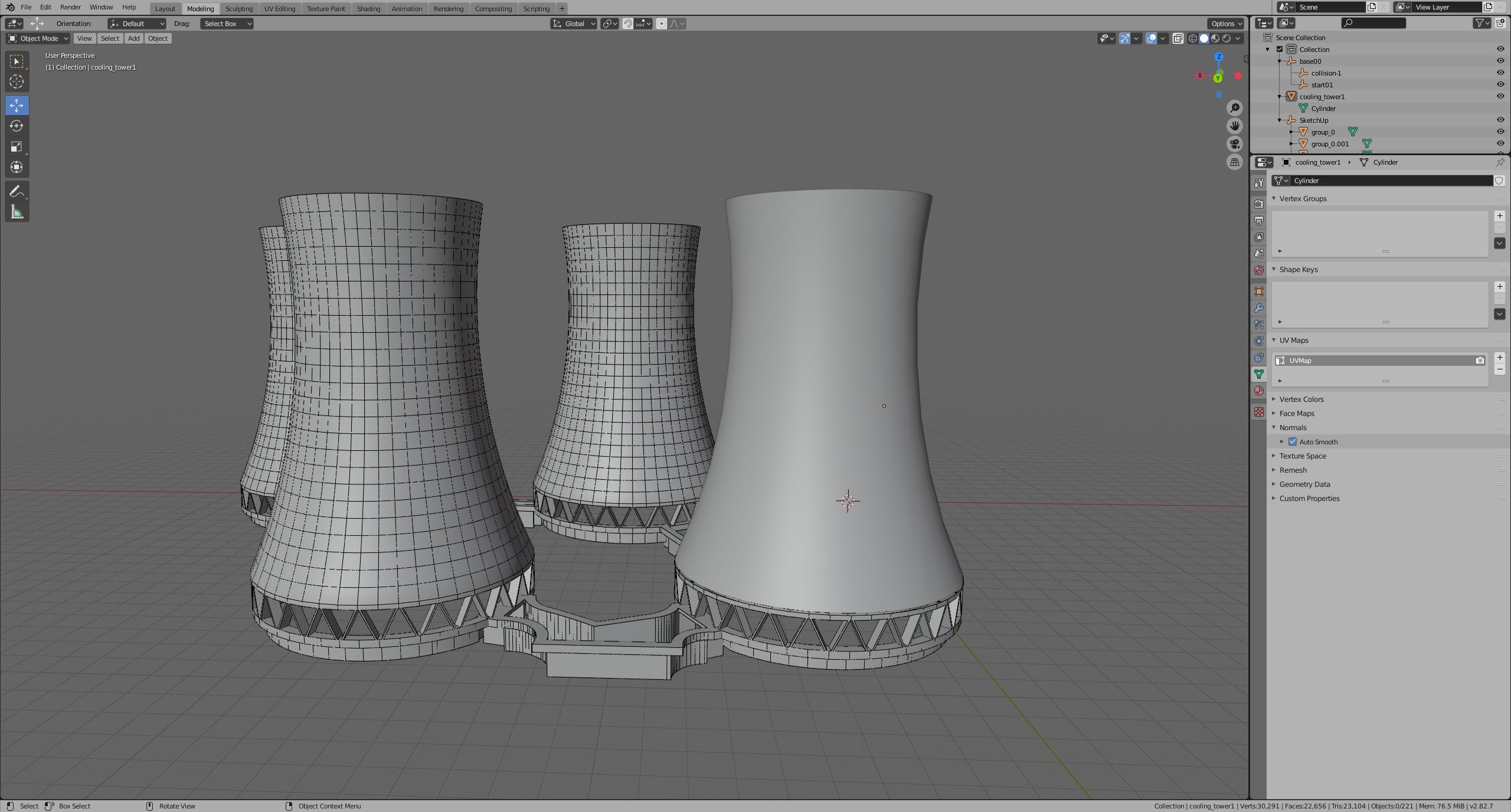Open the Orientation Default dropdown
The width and height of the screenshot is (1511, 812).
click(137, 24)
